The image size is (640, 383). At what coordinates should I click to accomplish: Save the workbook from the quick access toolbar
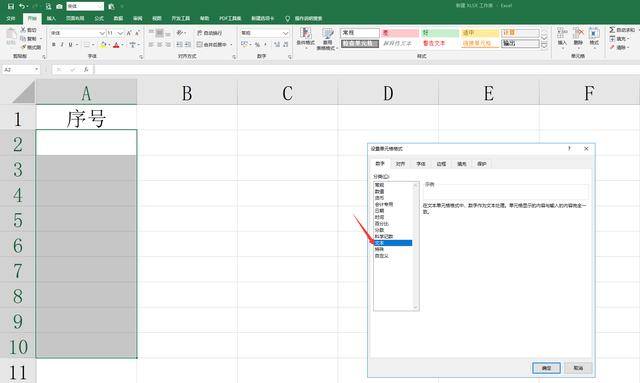pyautogui.click(x=11, y=6)
